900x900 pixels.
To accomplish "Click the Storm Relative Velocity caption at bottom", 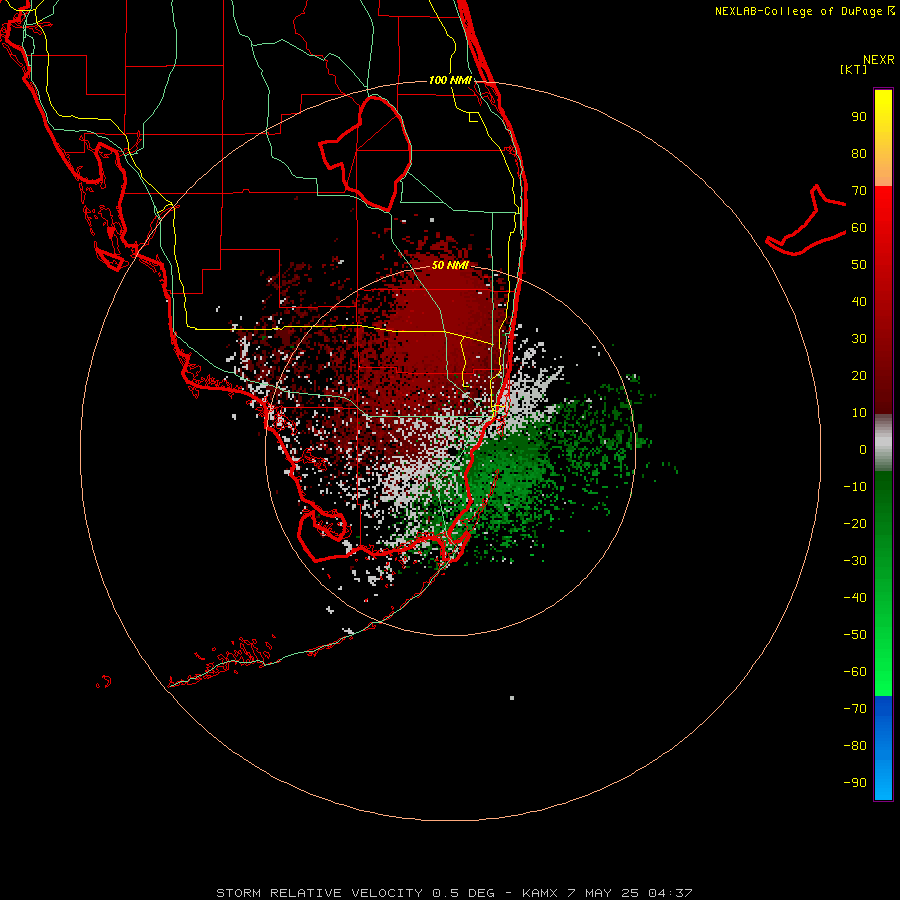I will (454, 893).
